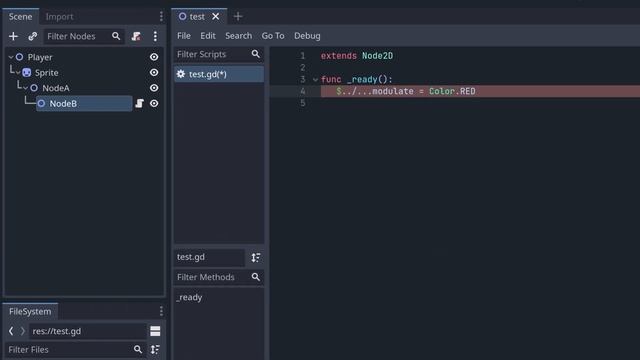Open the Edit menu

point(208,36)
